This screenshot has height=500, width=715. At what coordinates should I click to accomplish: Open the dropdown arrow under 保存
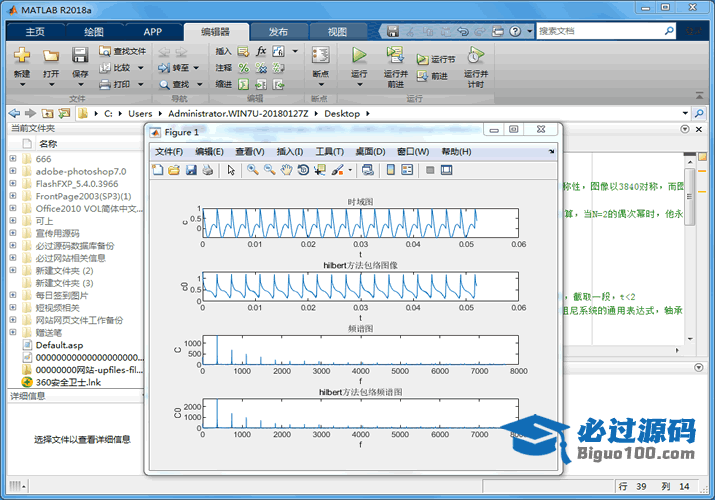pos(80,84)
